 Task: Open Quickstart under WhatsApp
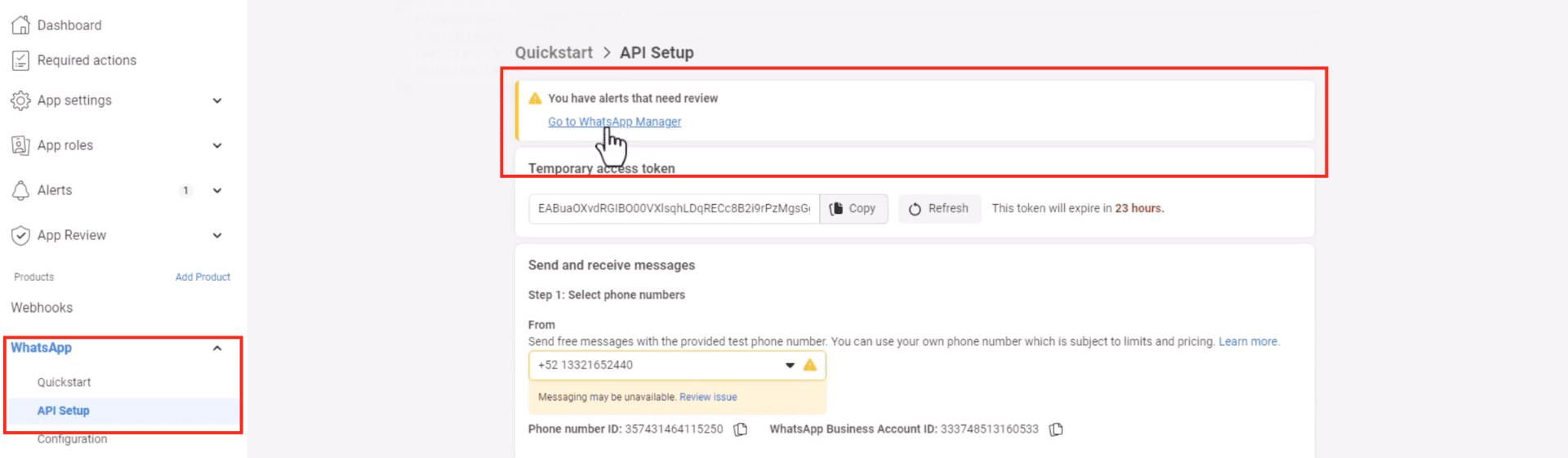64,382
